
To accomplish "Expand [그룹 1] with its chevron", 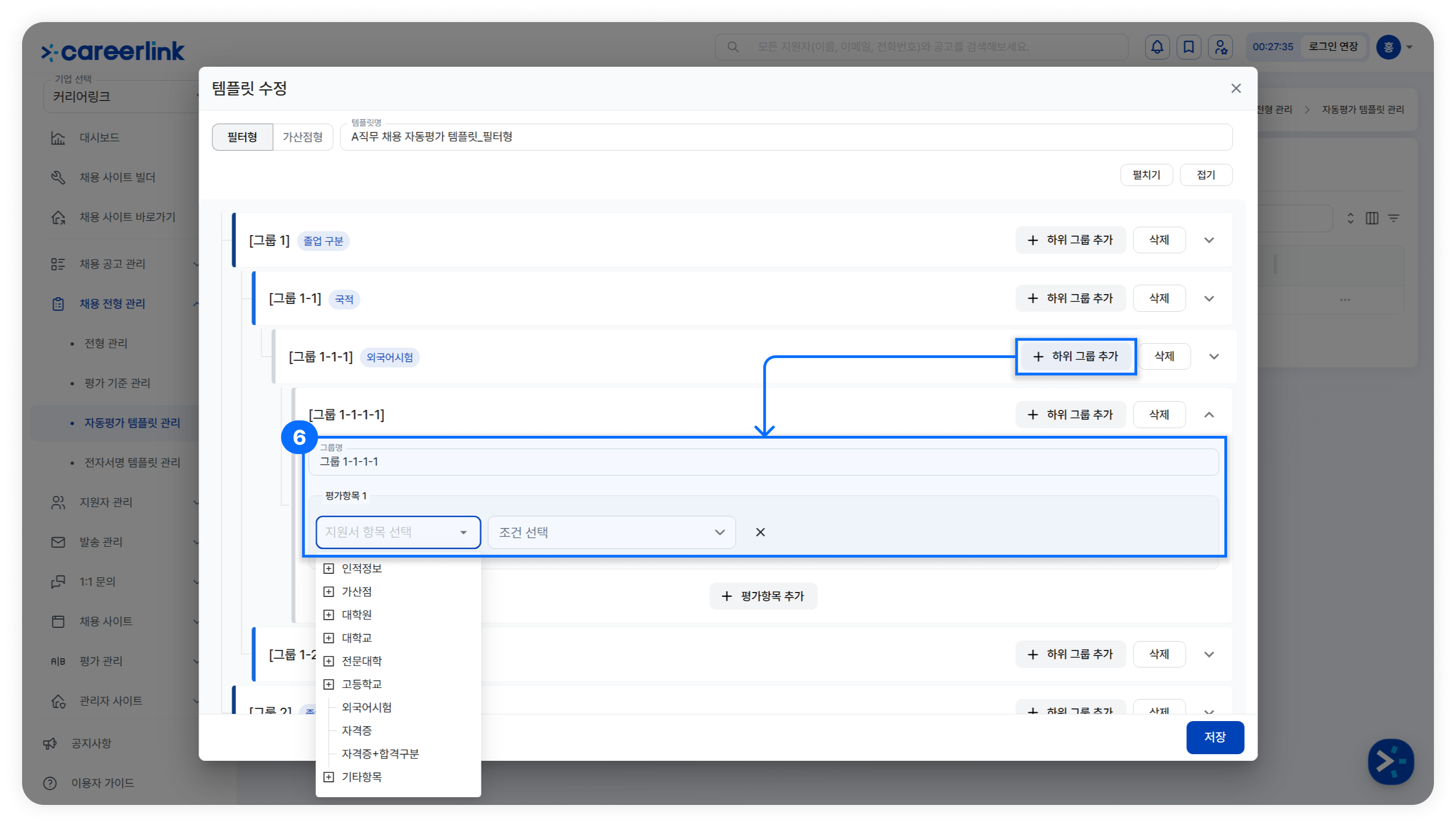I will click(1208, 240).
